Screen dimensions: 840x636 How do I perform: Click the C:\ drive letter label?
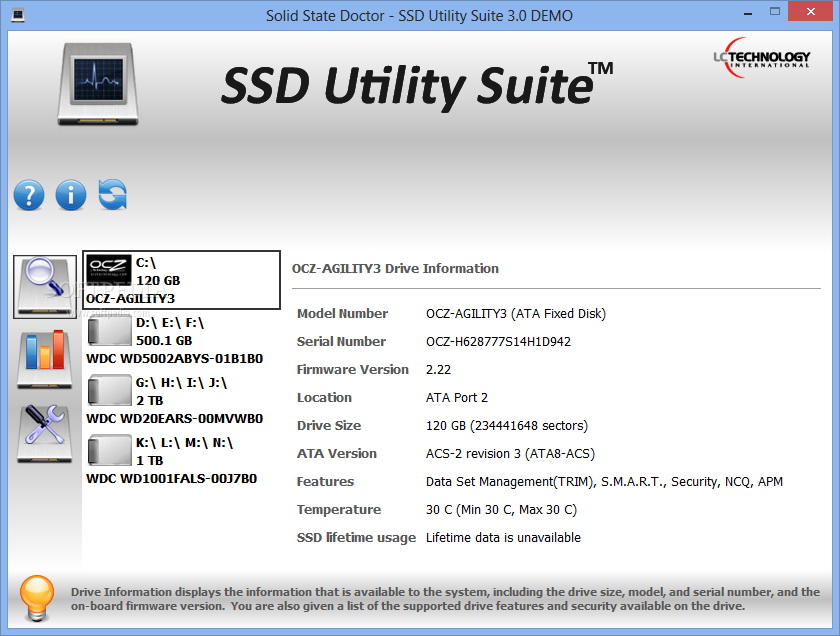tap(146, 263)
